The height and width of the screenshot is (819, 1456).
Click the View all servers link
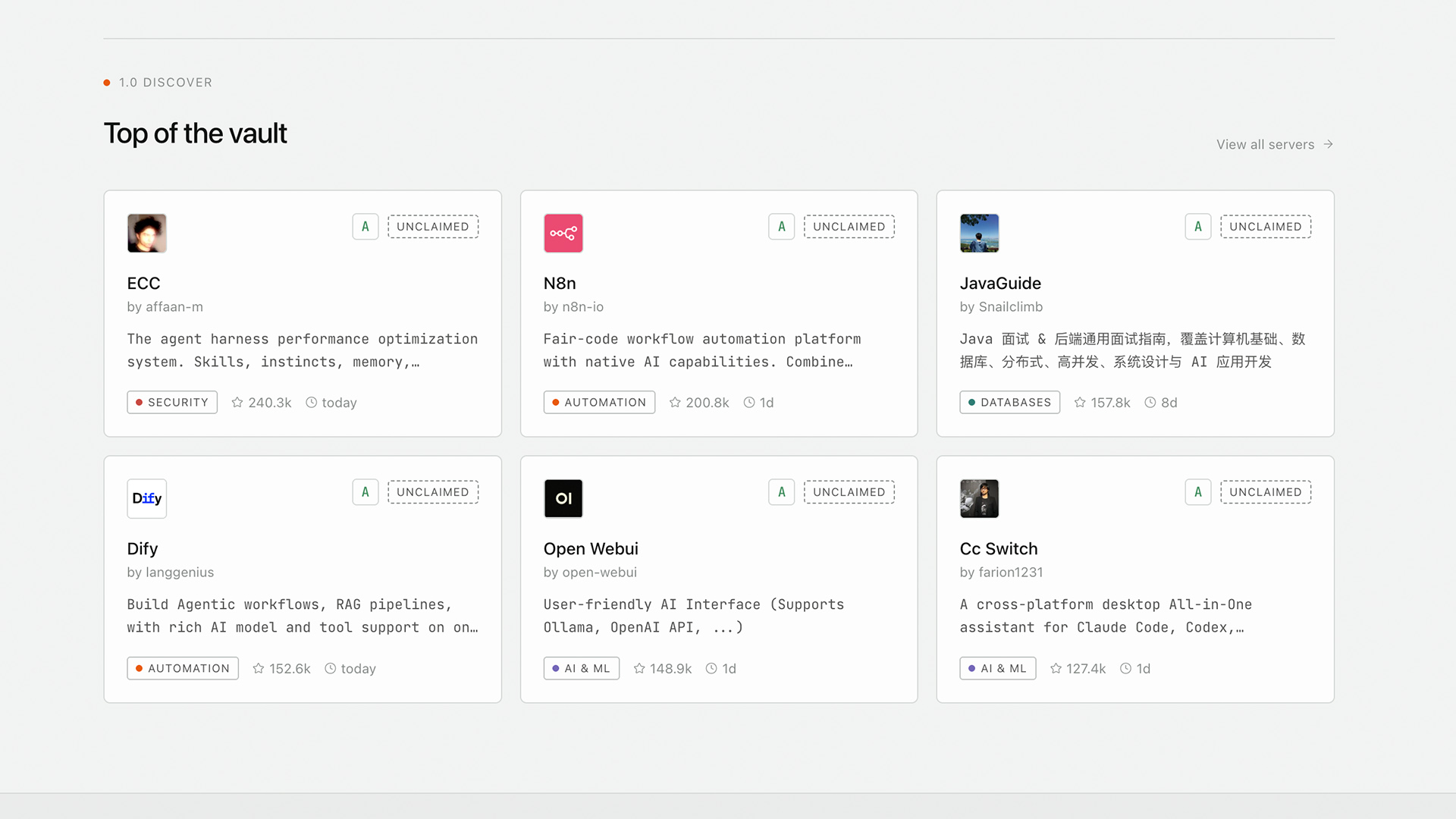tap(1275, 144)
